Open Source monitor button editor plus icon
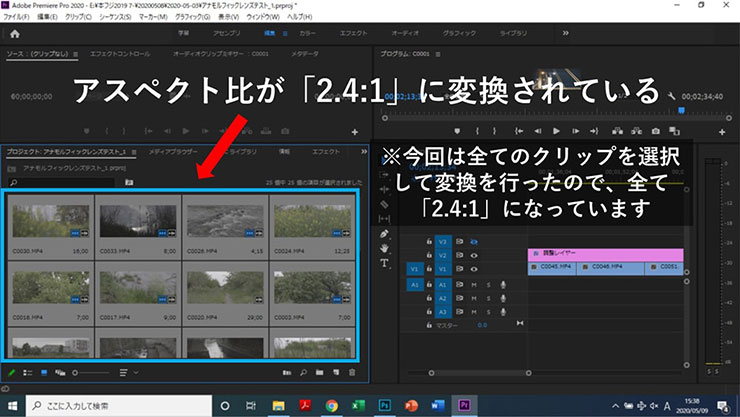This screenshot has height=417, width=740. click(354, 133)
